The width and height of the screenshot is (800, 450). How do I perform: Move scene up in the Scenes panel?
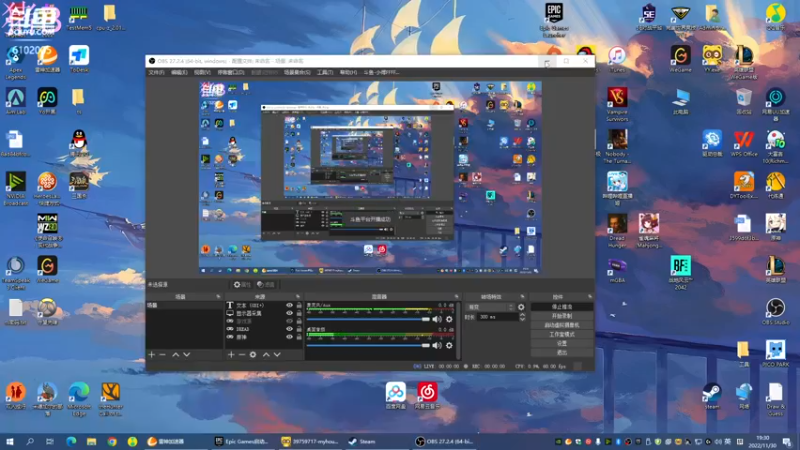click(176, 355)
